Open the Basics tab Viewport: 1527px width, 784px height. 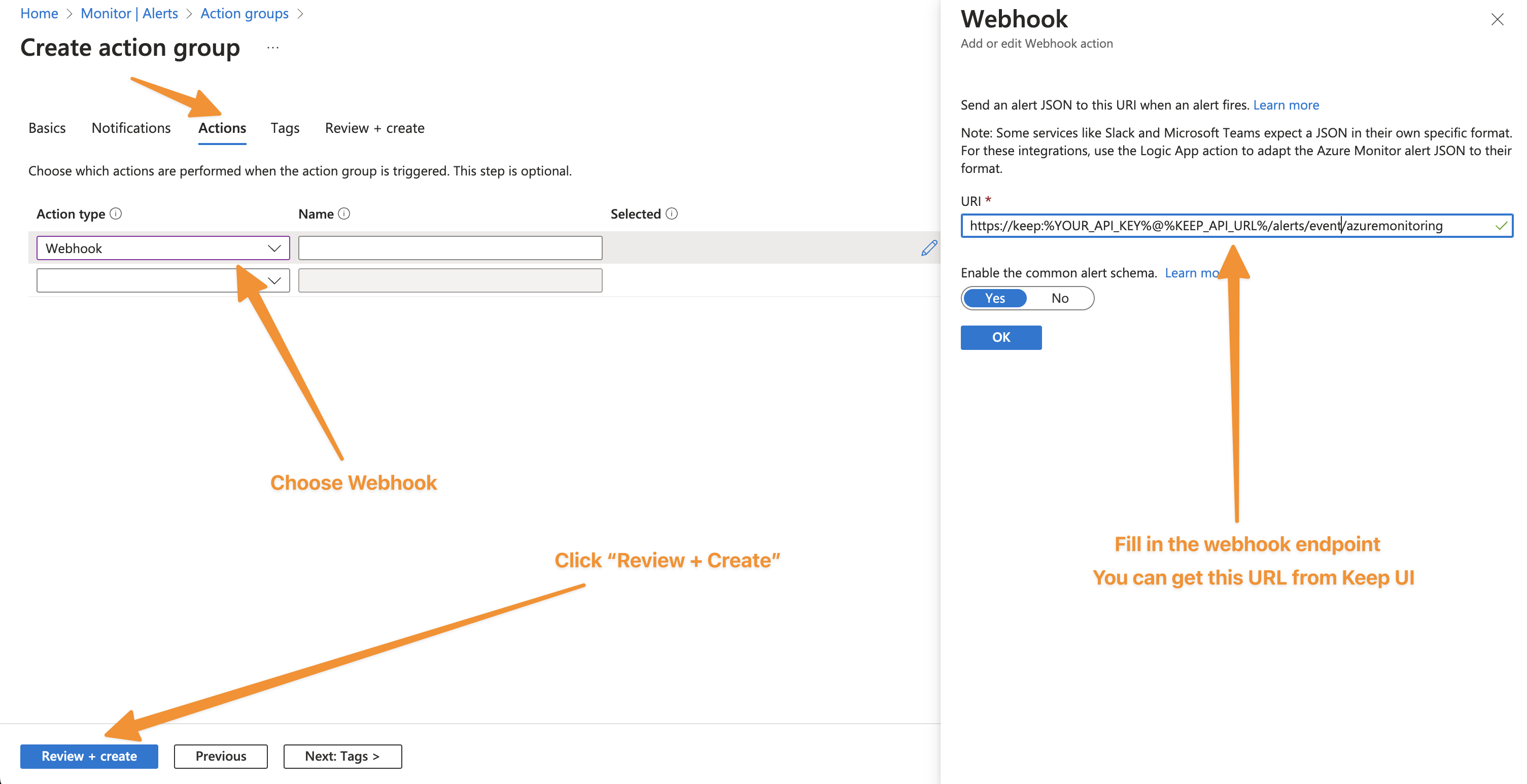click(x=47, y=128)
